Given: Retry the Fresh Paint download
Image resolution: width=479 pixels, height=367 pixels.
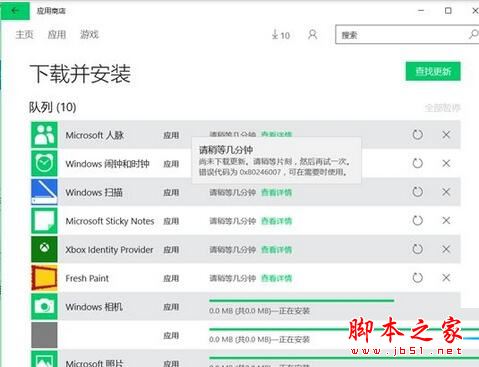Looking at the screenshot, I should coord(417,278).
